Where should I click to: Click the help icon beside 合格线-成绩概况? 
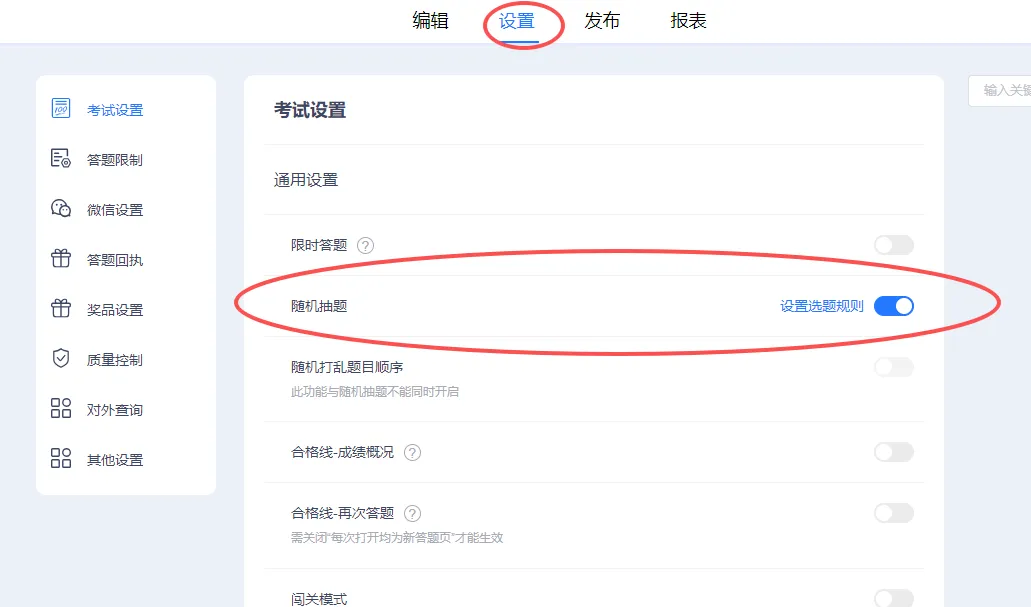(412, 453)
